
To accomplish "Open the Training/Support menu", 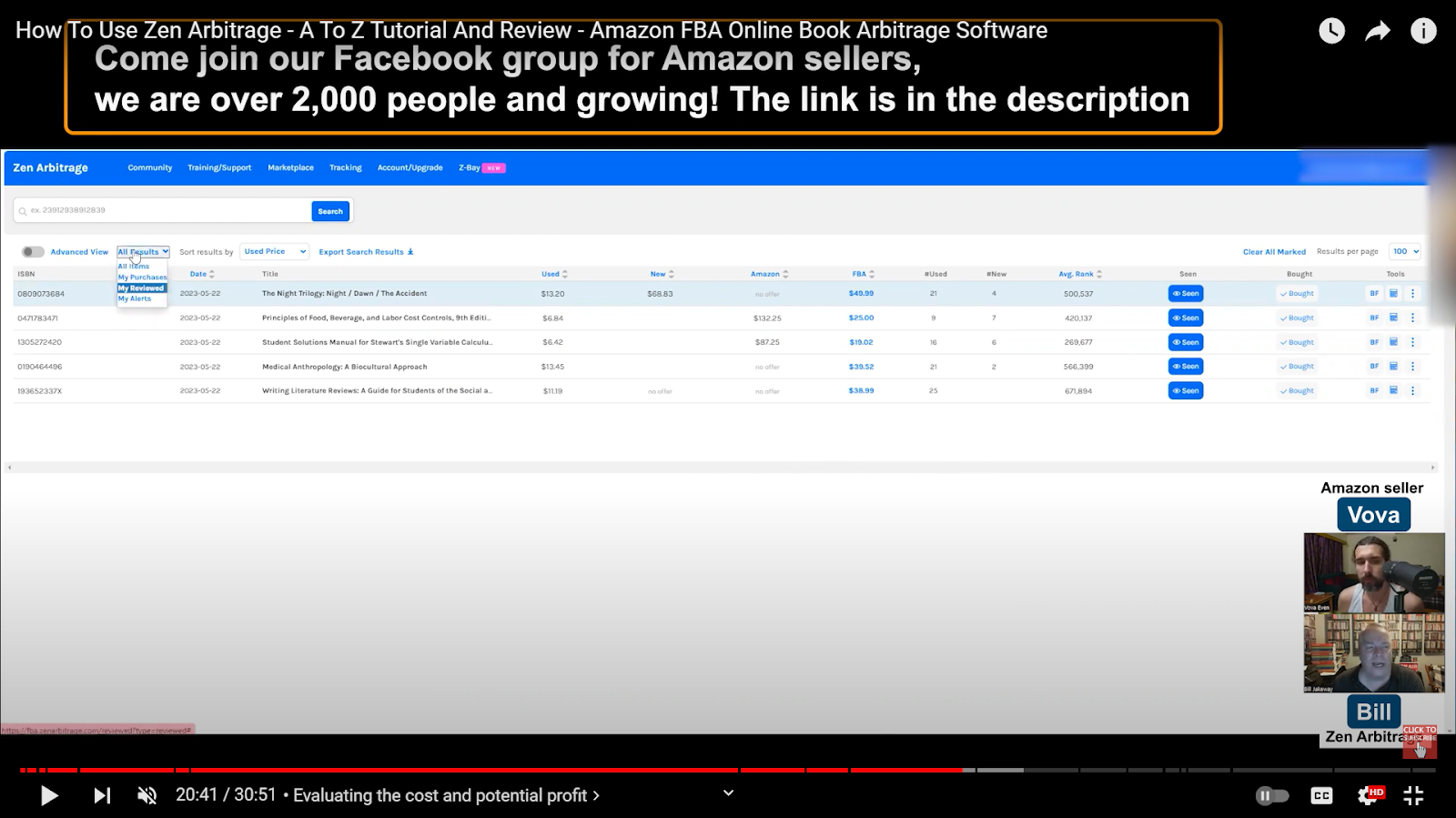I will [219, 167].
